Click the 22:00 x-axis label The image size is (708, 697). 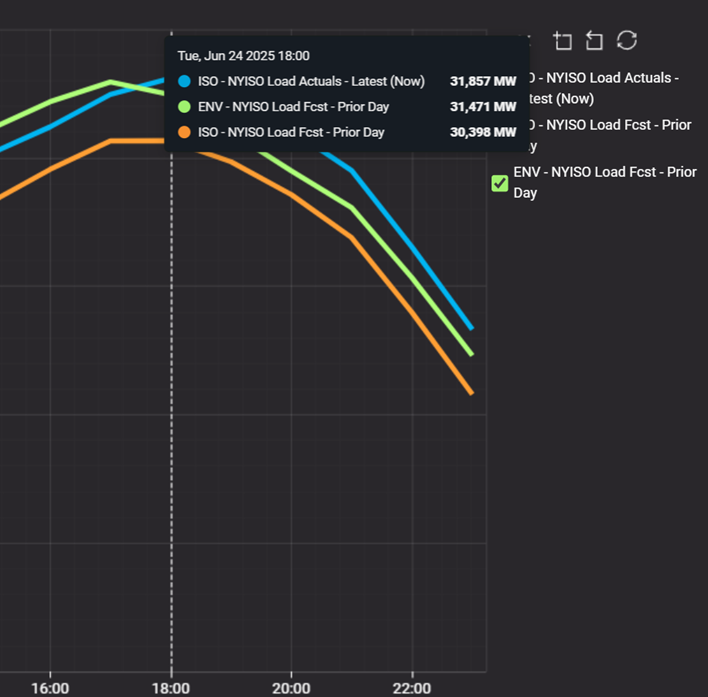[x=412, y=688]
